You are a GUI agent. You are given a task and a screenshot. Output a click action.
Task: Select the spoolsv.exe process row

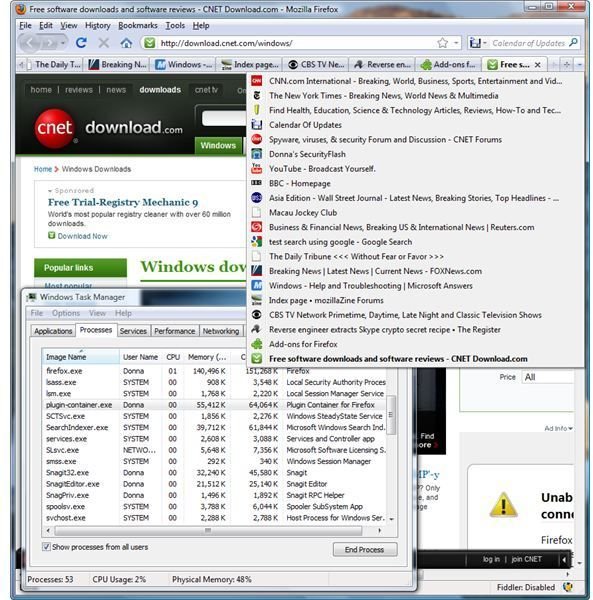click(214, 507)
